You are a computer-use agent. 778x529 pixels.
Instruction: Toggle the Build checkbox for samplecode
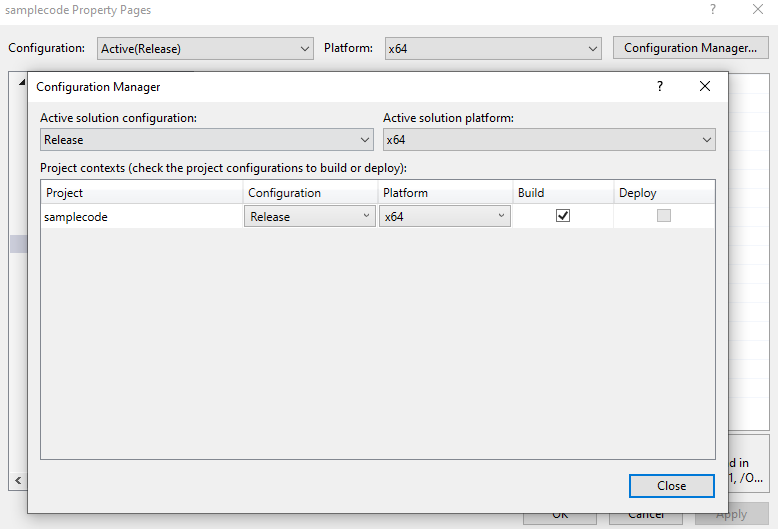pyautogui.click(x=563, y=216)
